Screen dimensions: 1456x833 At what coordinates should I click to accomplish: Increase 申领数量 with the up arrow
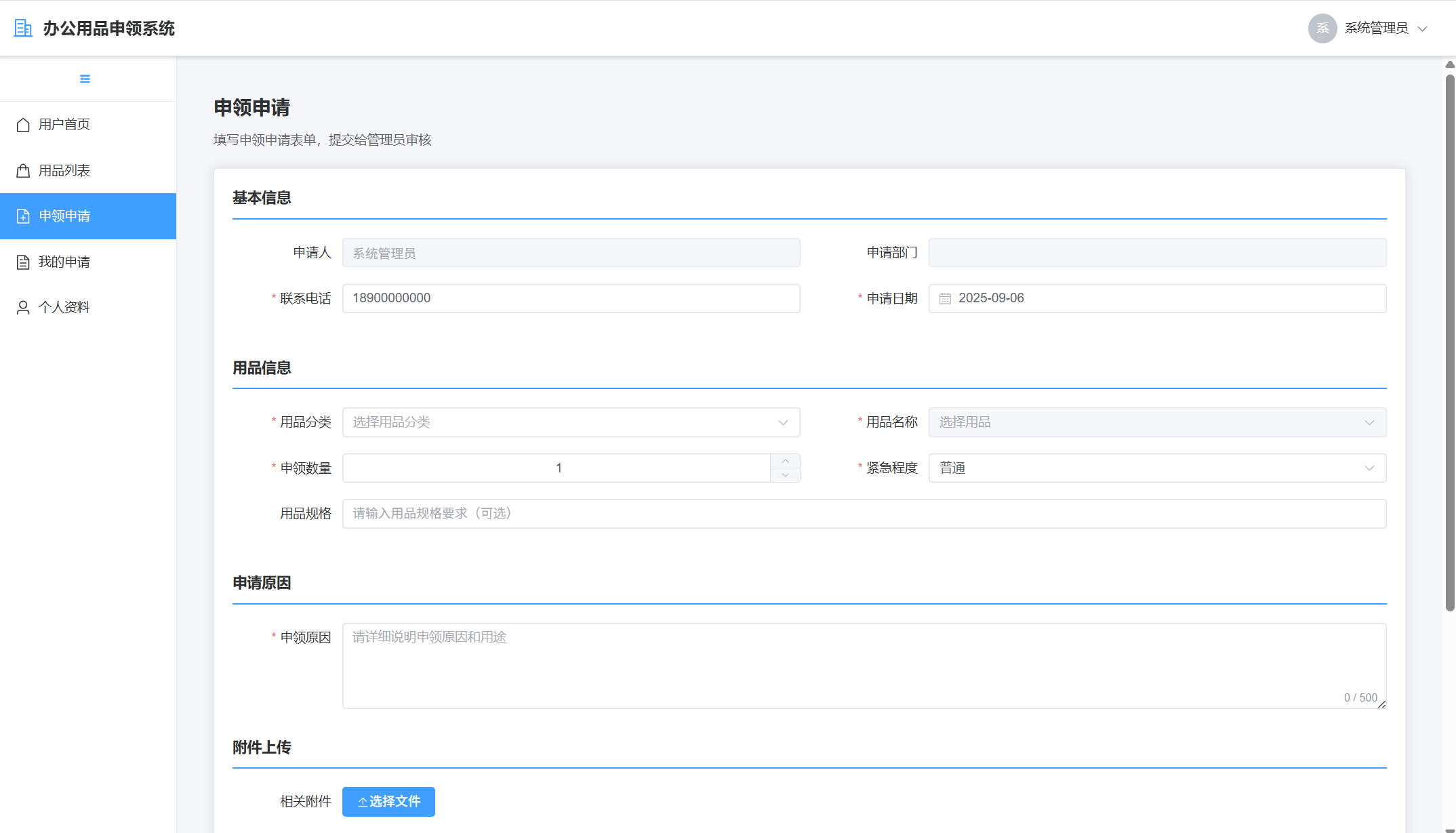pos(785,461)
